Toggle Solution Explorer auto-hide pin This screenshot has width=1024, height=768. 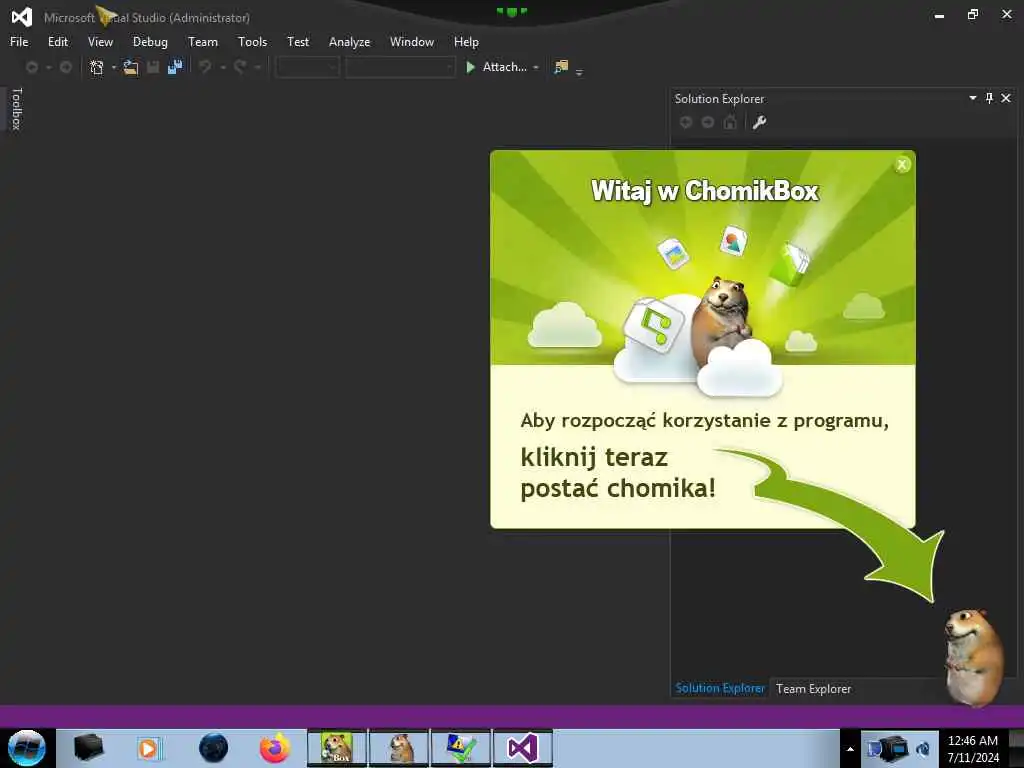pos(989,98)
